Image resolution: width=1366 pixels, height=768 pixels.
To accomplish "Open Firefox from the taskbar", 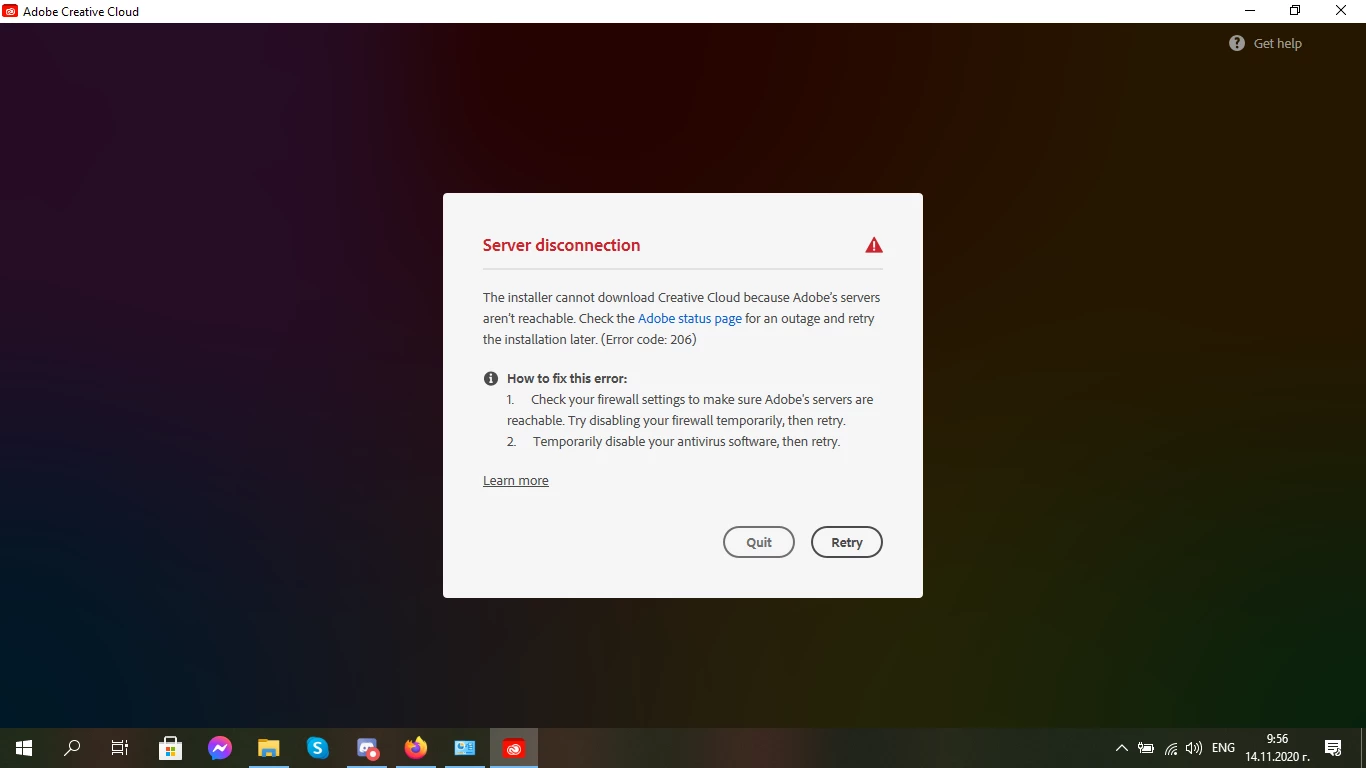I will point(416,748).
